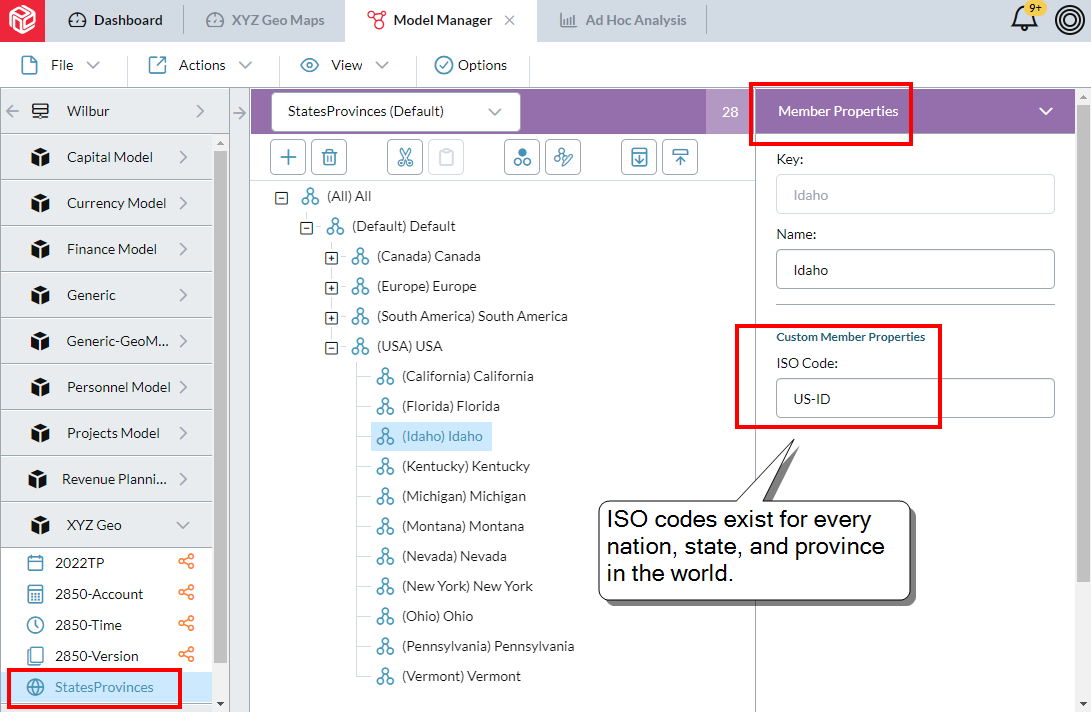
Task: Click the share icon next to 2850-Version
Action: (x=186, y=655)
